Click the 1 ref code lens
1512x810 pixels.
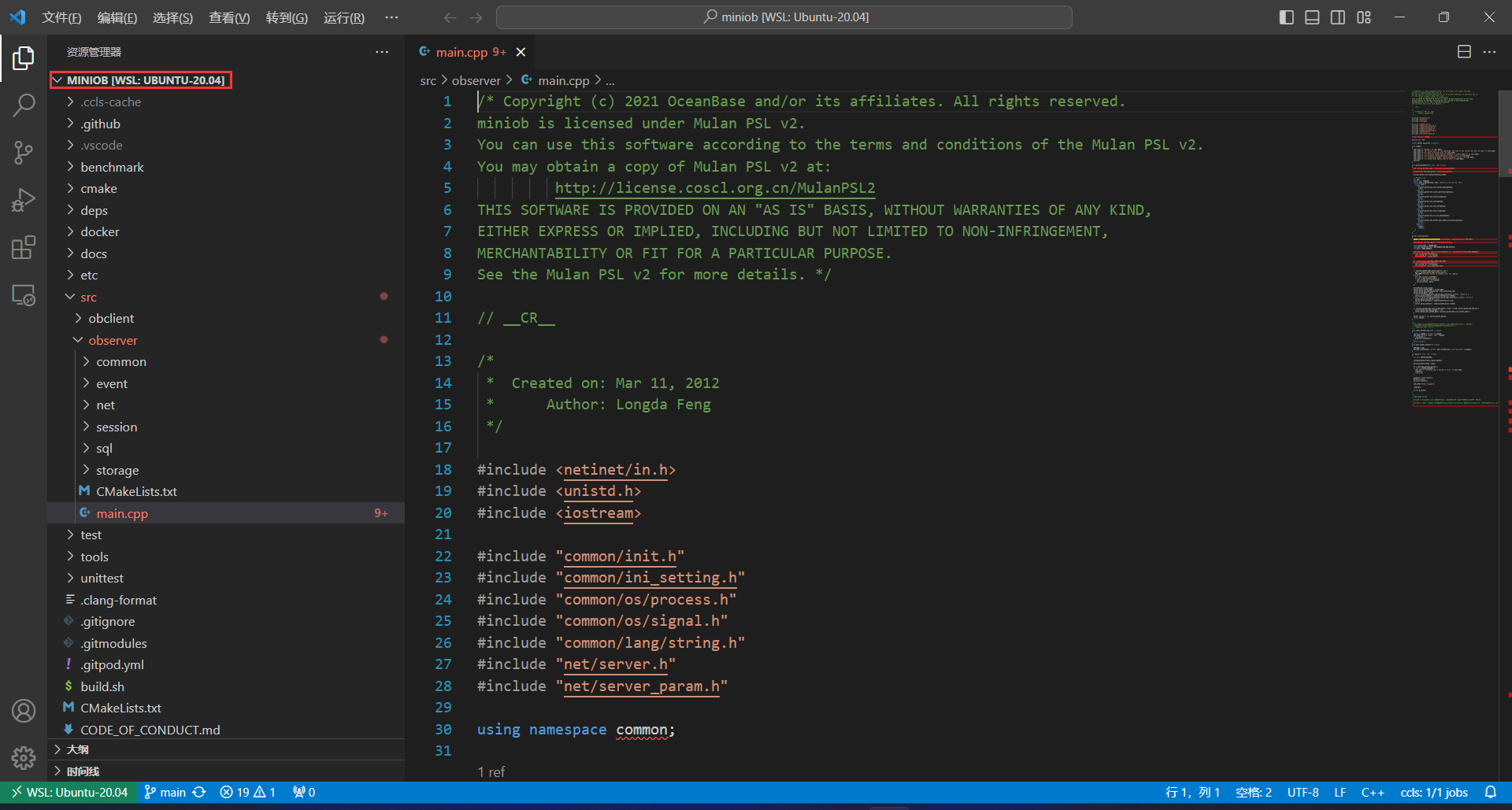491,772
